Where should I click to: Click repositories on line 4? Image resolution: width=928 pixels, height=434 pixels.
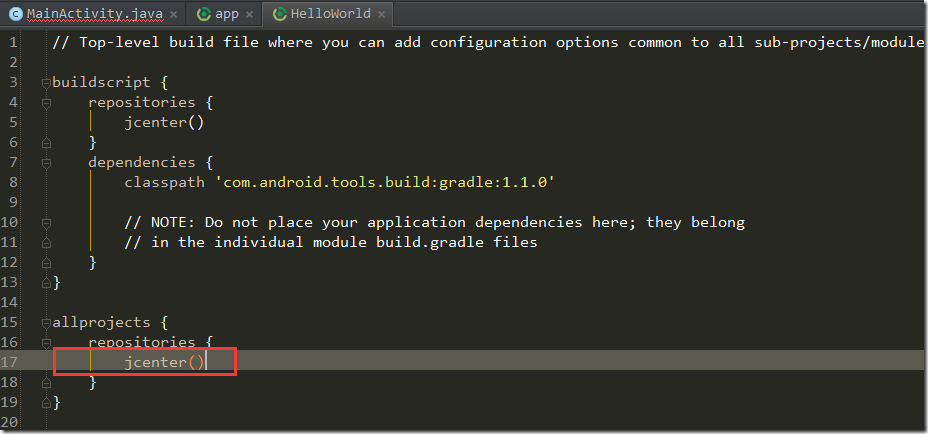141,102
